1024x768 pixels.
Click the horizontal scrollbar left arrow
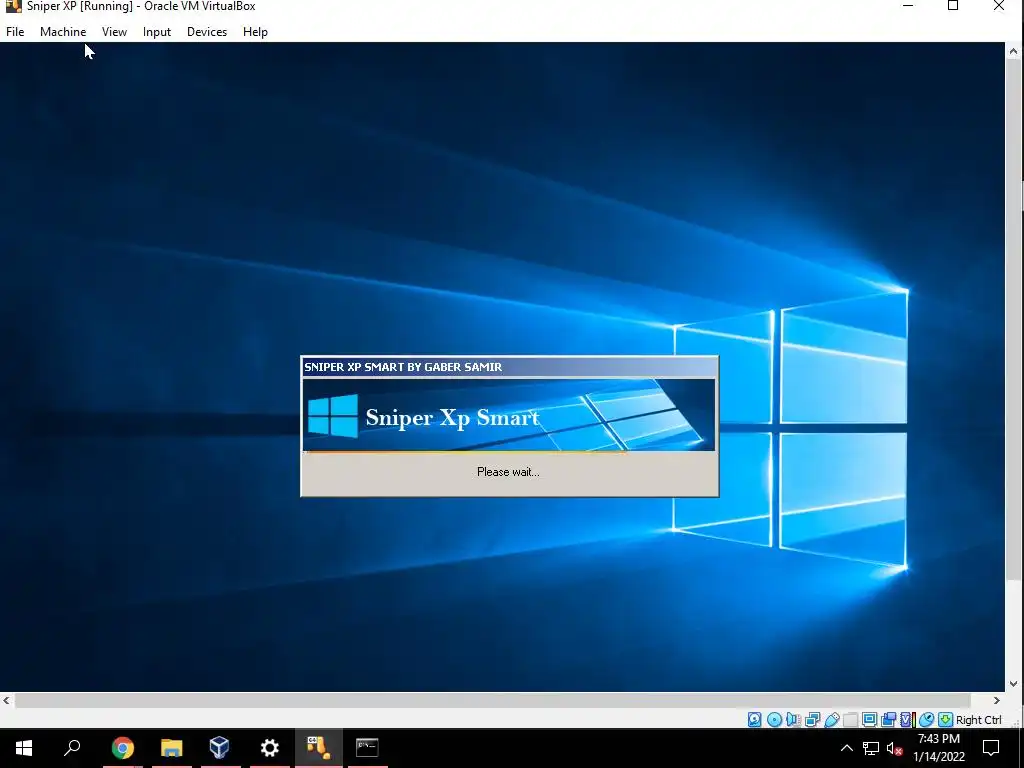pos(7,700)
